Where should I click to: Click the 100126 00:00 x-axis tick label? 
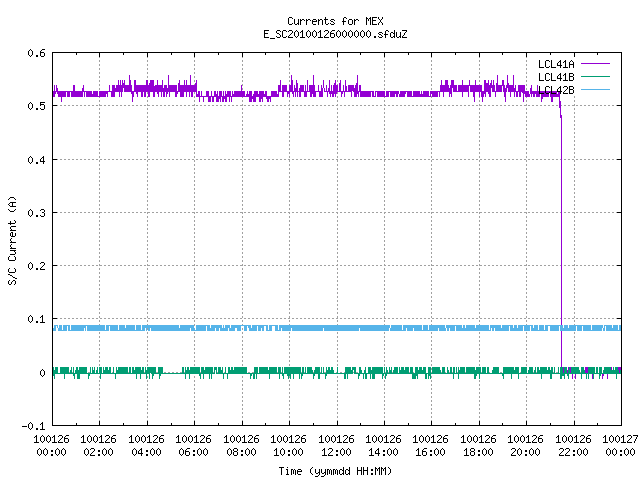[x=51, y=445]
